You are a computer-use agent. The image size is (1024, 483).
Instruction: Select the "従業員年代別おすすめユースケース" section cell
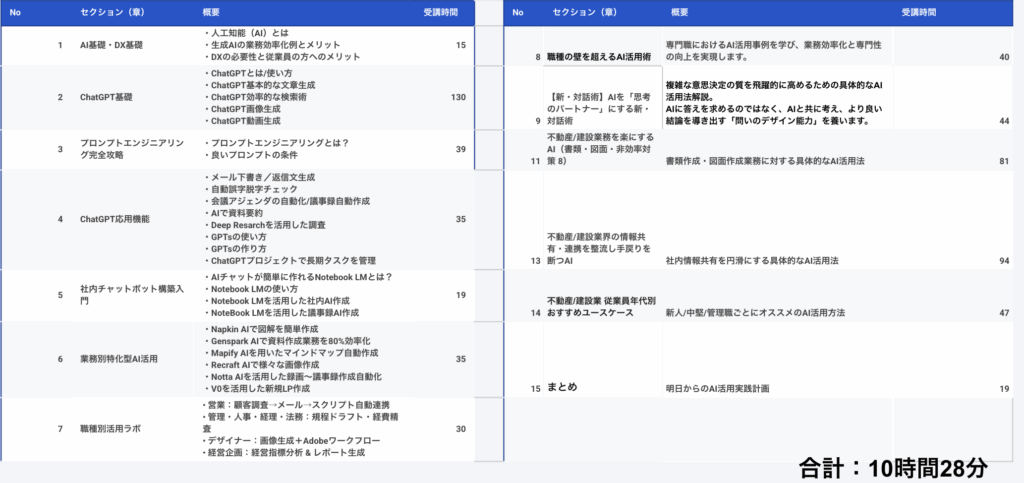[600, 306]
